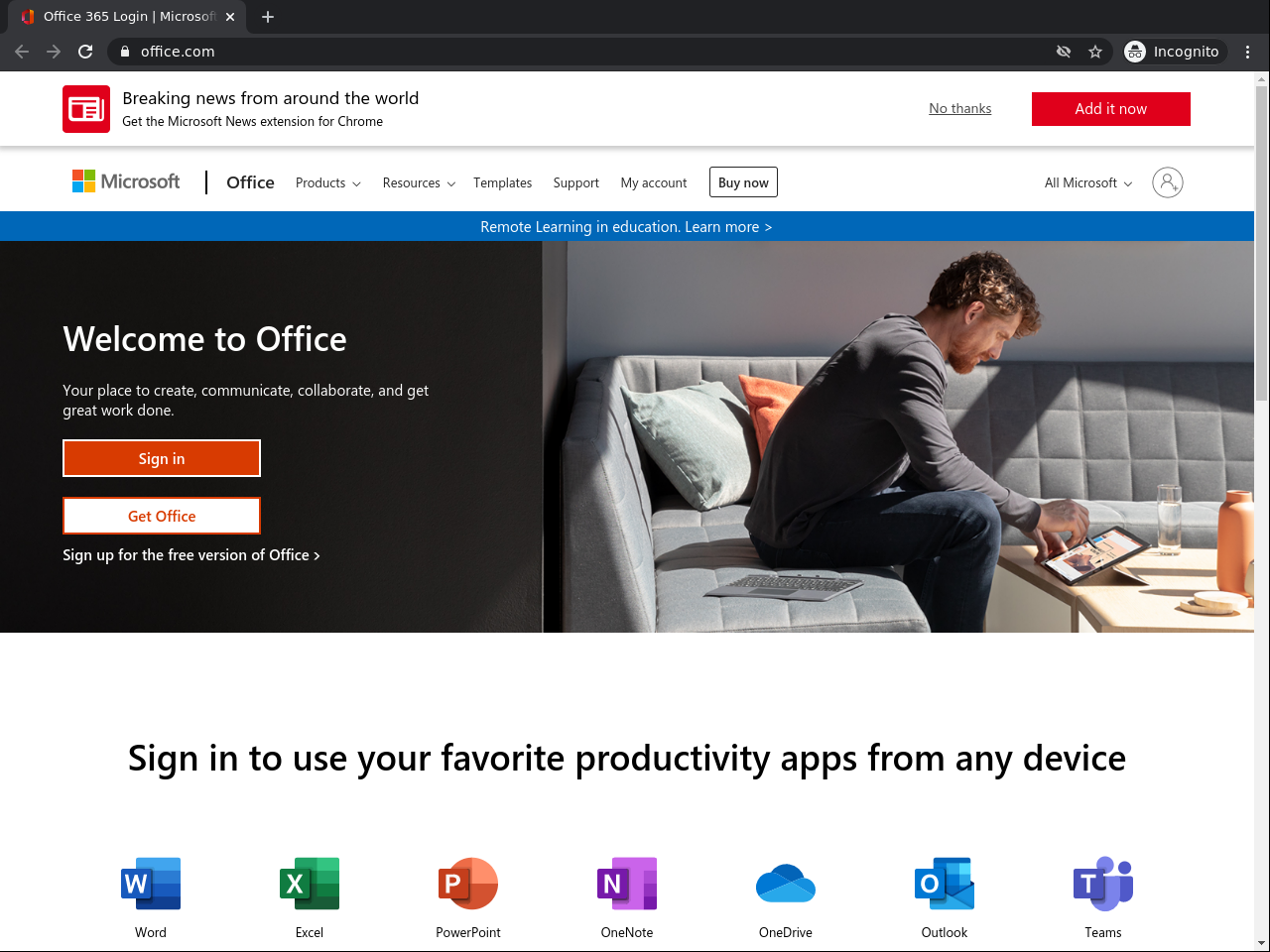The width and height of the screenshot is (1270, 952).
Task: Click the Office nav brand link
Action: [x=250, y=182]
